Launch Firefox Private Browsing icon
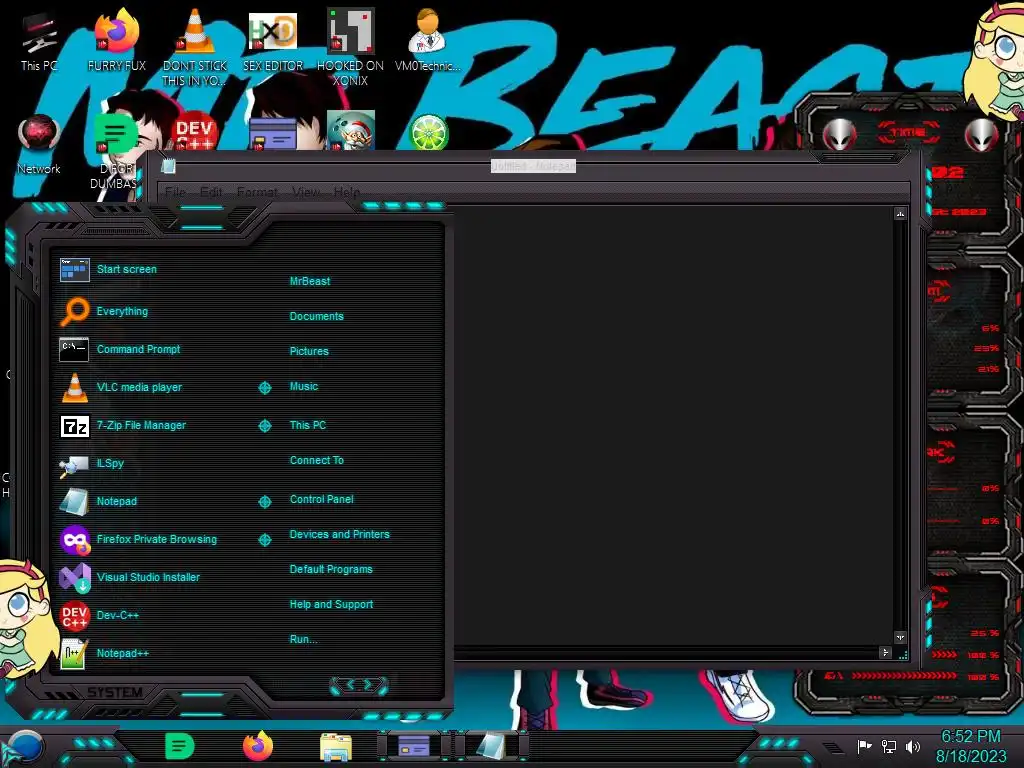The width and height of the screenshot is (1024, 768). [75, 539]
